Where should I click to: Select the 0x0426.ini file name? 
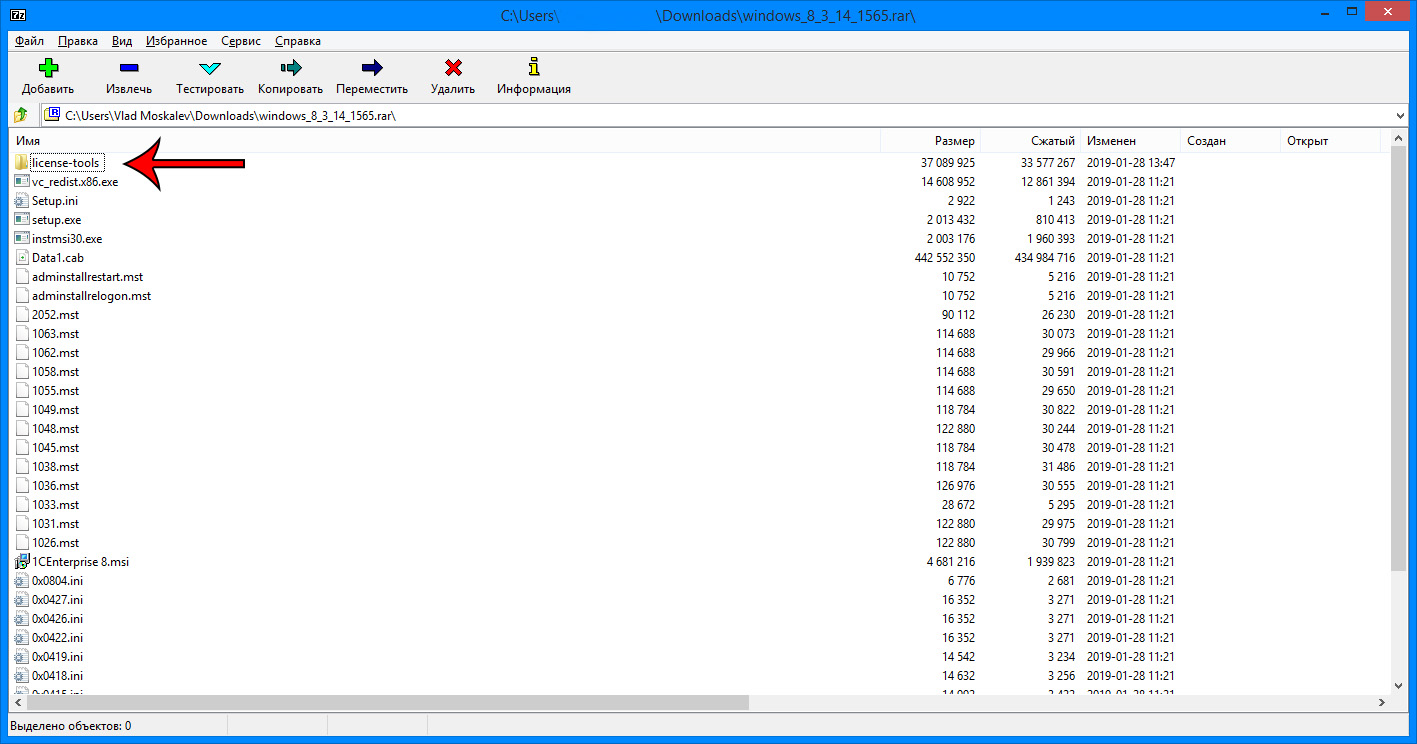[x=57, y=618]
